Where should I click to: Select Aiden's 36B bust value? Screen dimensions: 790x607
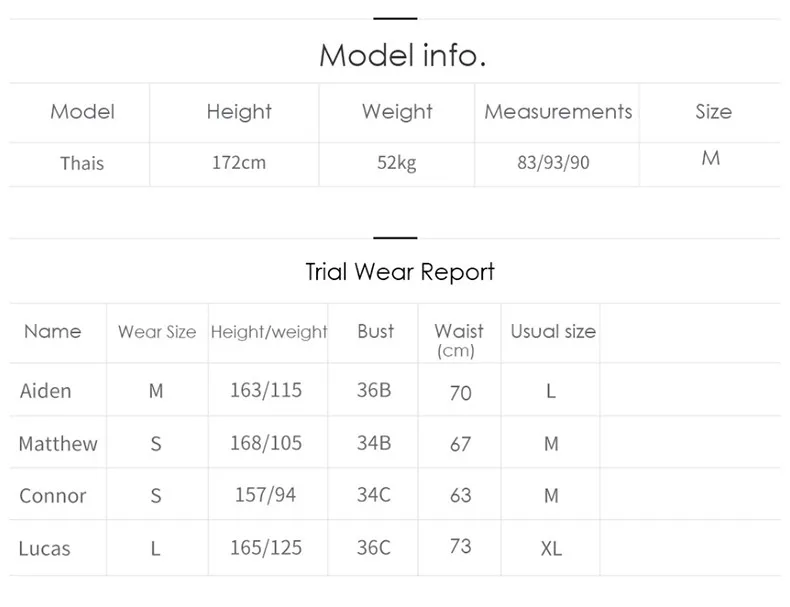click(374, 390)
